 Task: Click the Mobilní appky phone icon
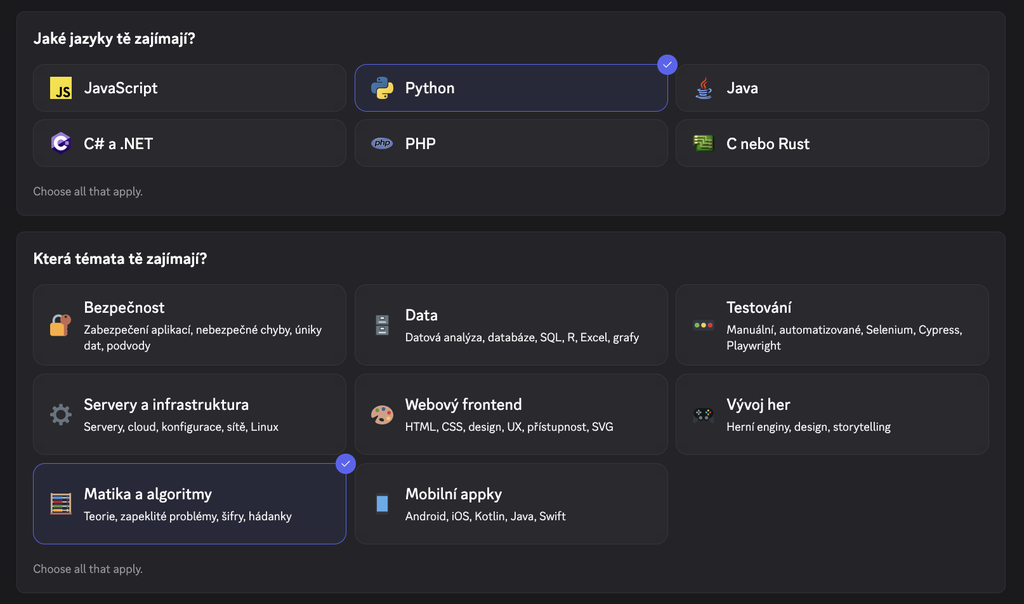point(382,503)
